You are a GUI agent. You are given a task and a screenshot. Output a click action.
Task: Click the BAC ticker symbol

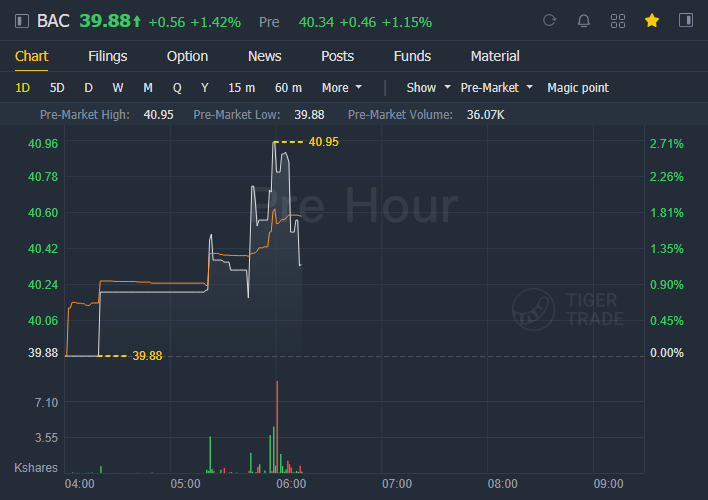coord(53,21)
